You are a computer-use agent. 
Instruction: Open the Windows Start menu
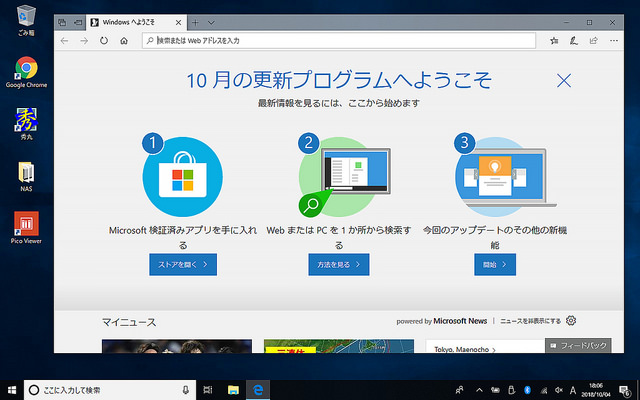tap(12, 390)
